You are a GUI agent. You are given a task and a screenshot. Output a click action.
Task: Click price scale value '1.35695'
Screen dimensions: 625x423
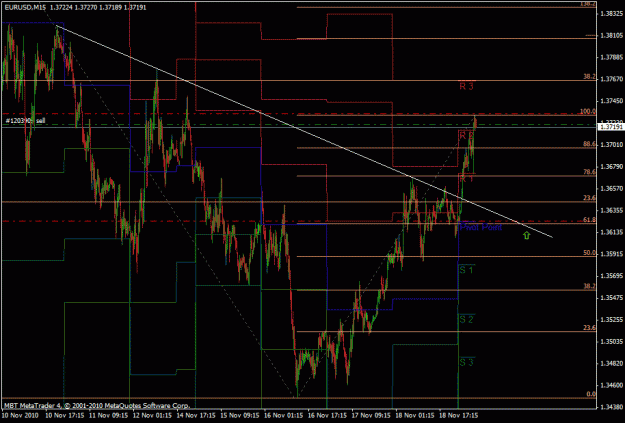pos(611,276)
